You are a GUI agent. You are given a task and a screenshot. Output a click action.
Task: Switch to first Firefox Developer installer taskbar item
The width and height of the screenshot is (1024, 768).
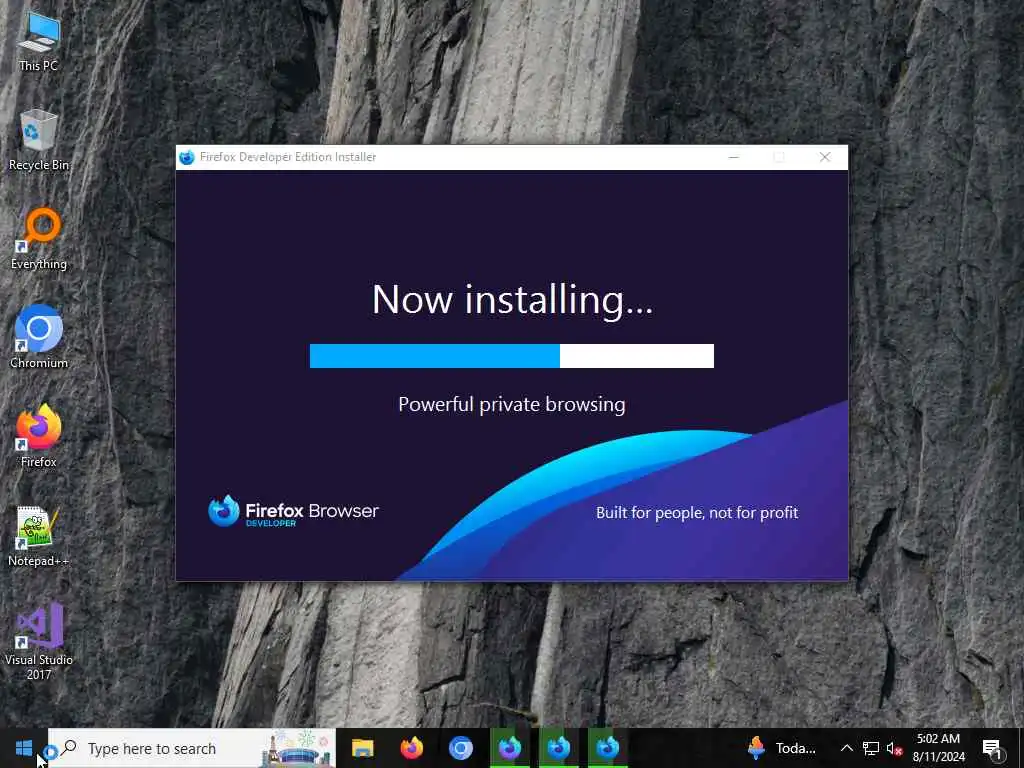click(509, 748)
